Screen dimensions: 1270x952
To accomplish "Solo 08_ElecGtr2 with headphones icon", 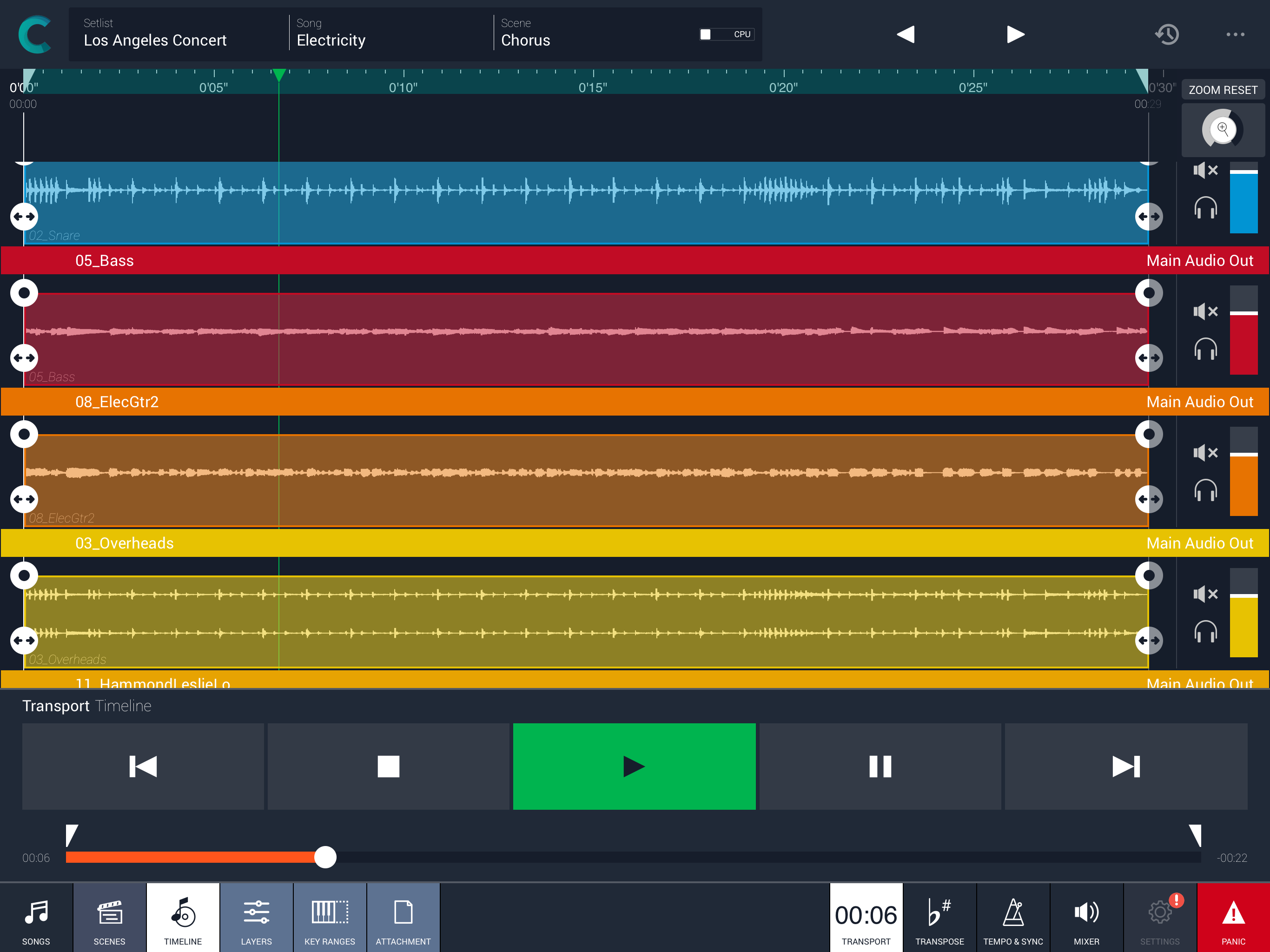I will (x=1205, y=490).
